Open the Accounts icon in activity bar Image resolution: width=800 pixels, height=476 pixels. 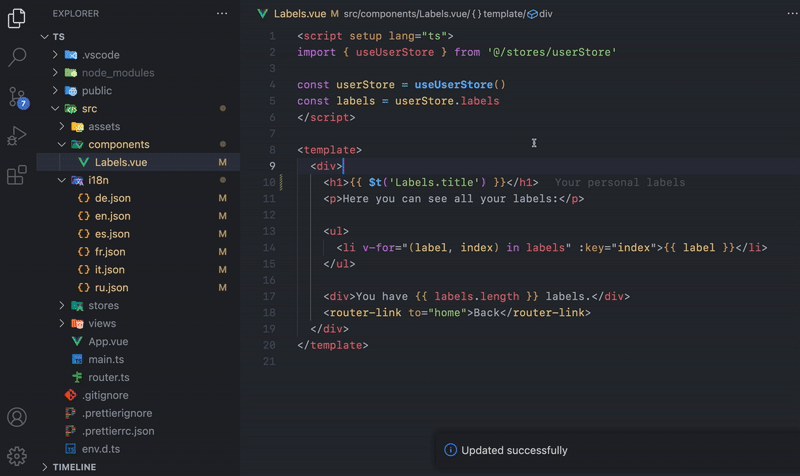[17, 417]
